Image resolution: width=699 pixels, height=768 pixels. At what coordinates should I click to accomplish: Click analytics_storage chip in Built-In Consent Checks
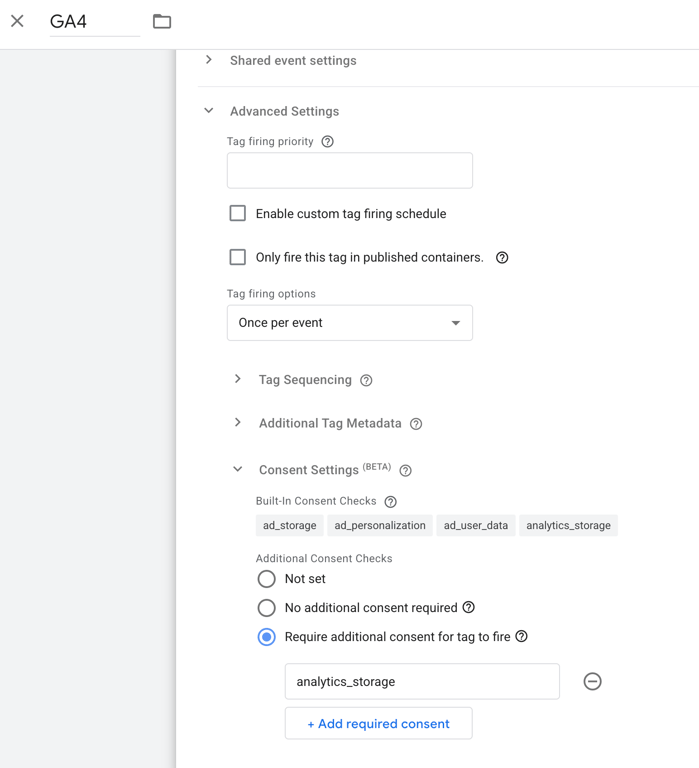(568, 526)
